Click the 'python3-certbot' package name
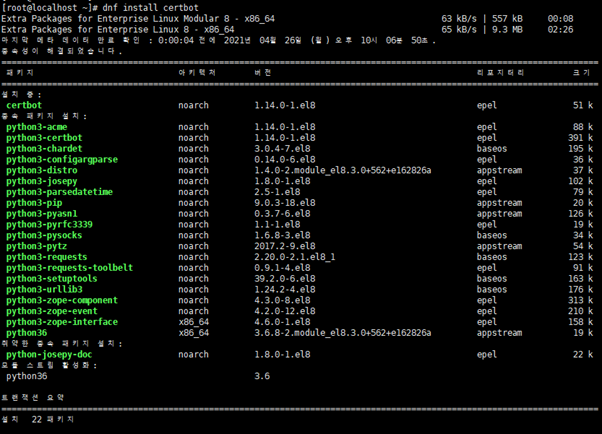The image size is (602, 434). tap(44, 138)
